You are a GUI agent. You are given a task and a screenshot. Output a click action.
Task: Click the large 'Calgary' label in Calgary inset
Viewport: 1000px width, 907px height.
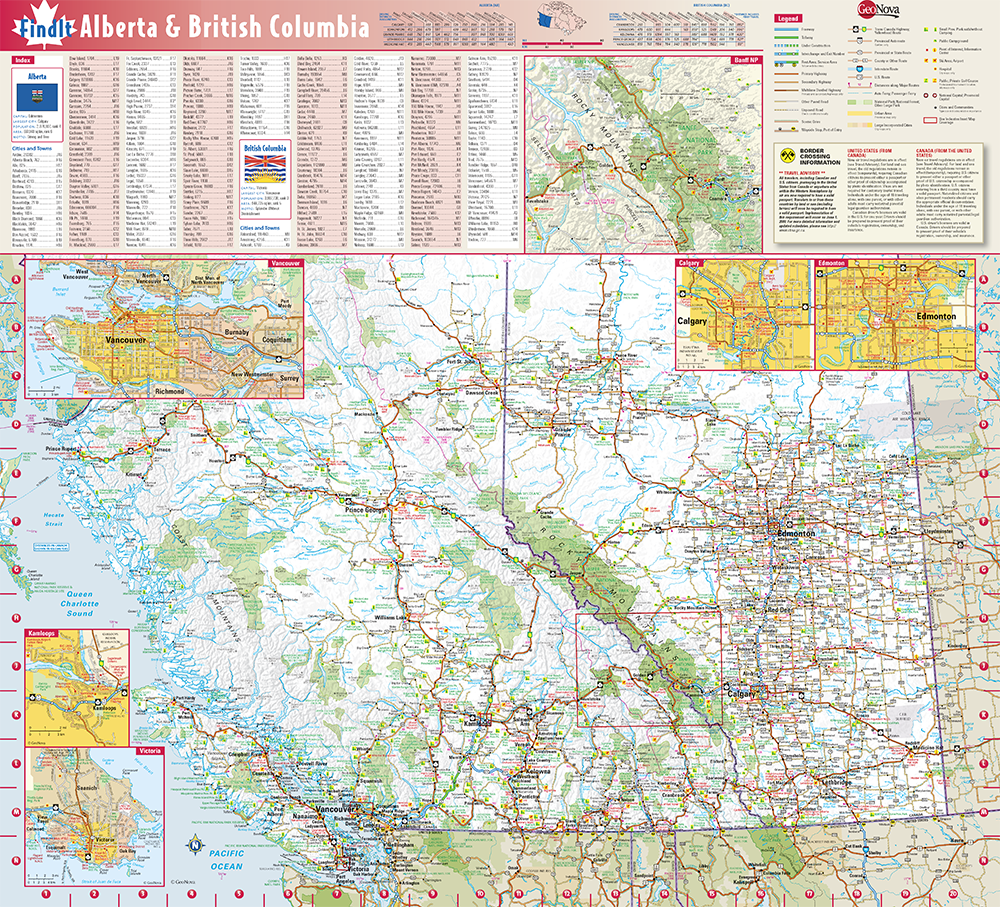click(692, 321)
